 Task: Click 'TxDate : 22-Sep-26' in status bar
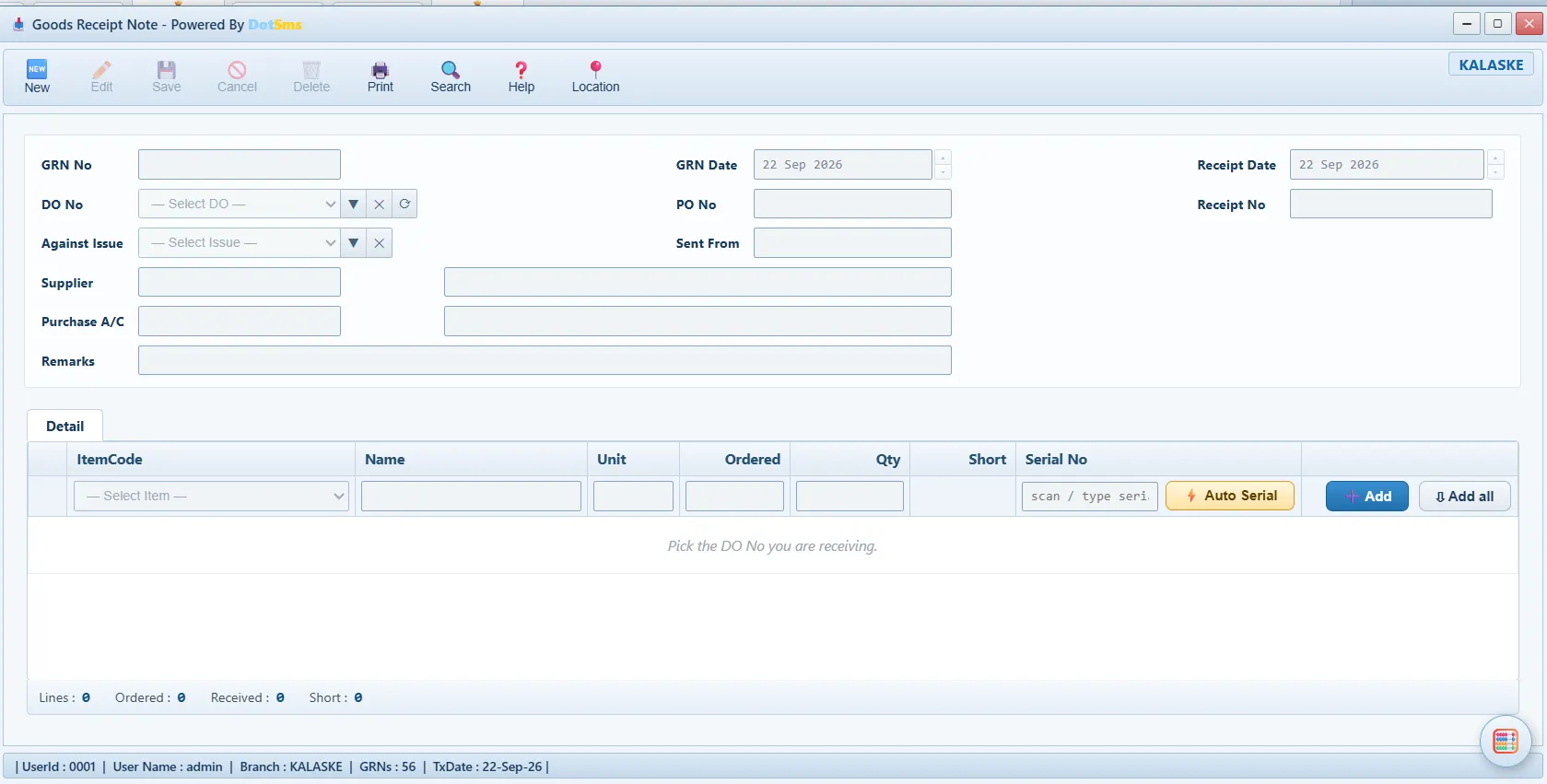pos(487,766)
